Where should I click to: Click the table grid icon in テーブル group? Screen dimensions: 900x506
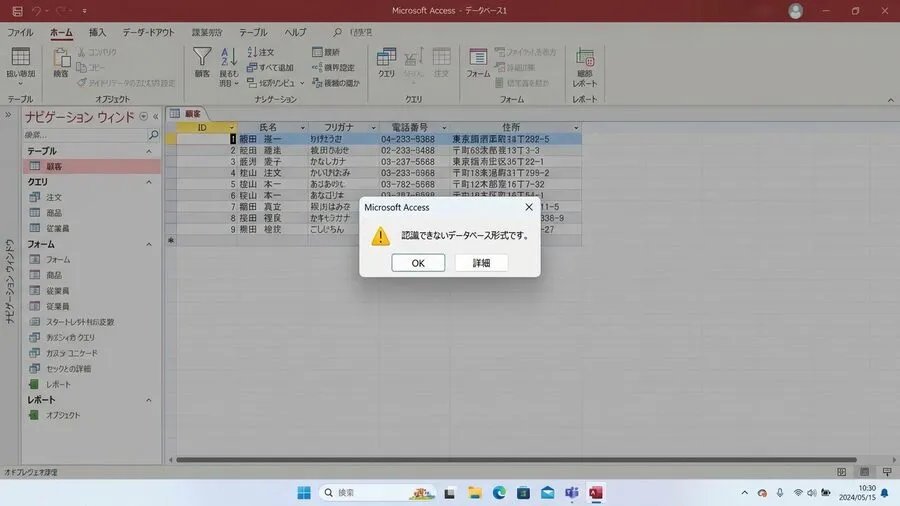click(21, 57)
